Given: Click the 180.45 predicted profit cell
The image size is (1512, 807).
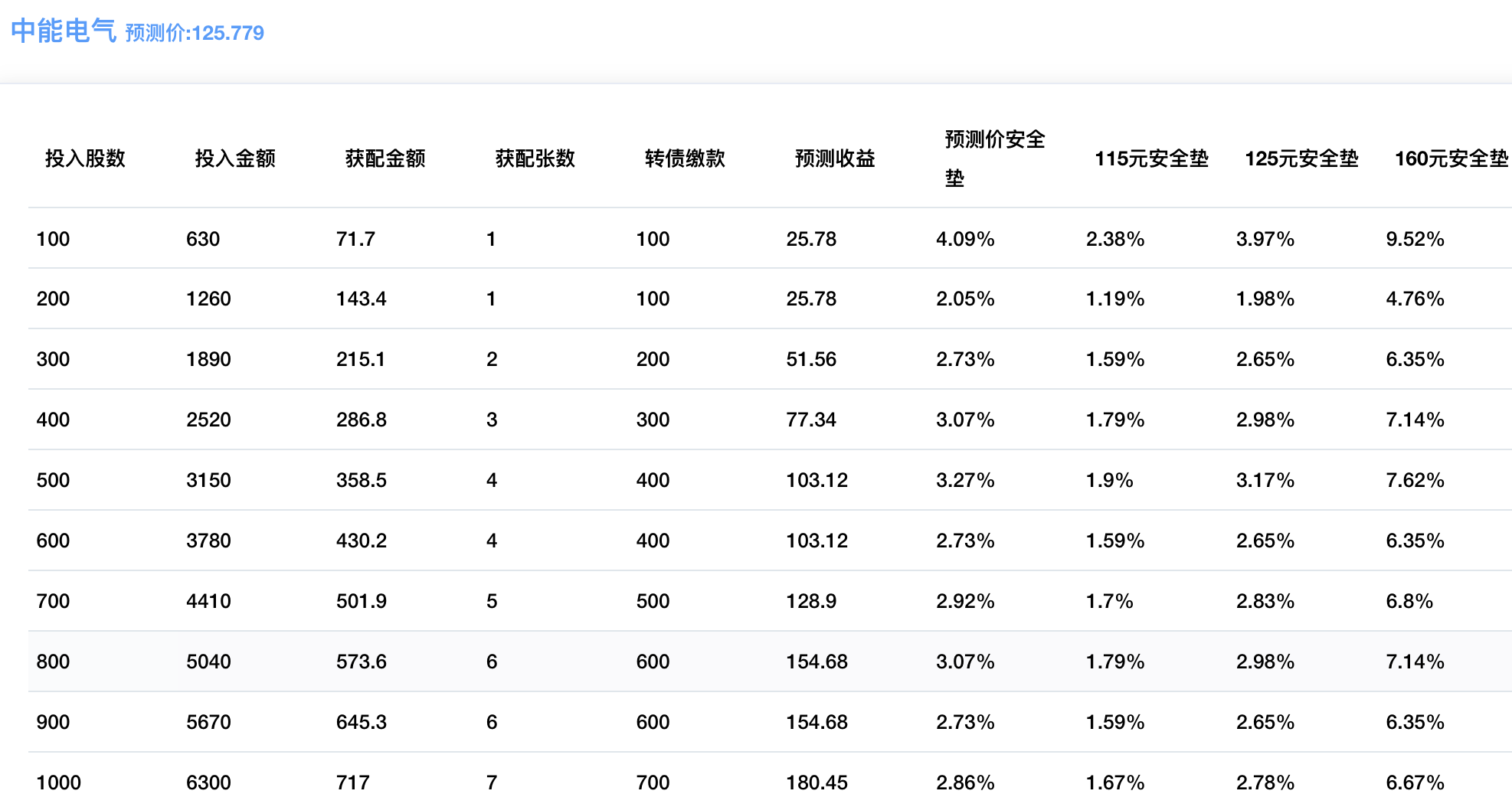Looking at the screenshot, I should click(x=817, y=782).
